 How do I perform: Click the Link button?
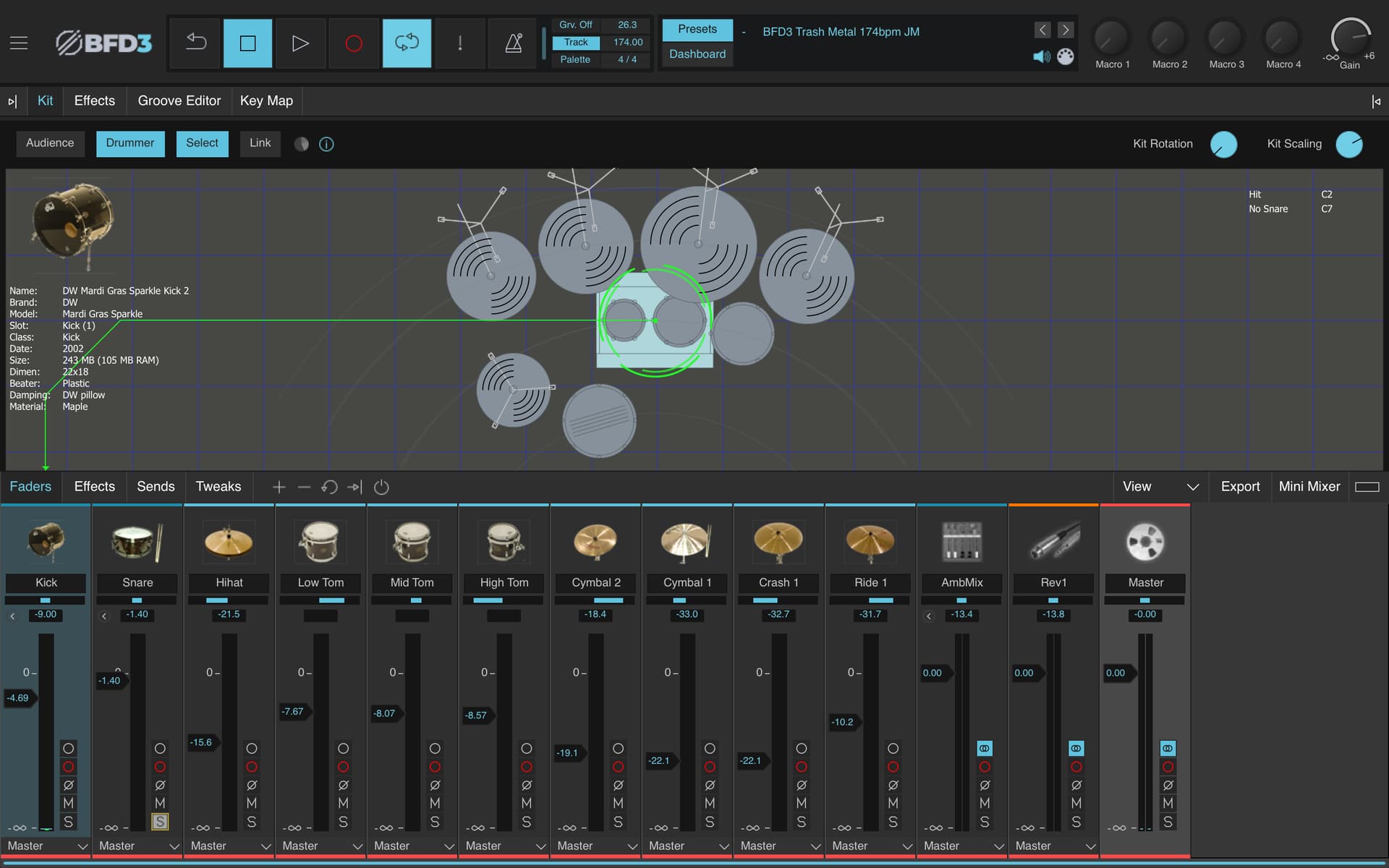(260, 143)
